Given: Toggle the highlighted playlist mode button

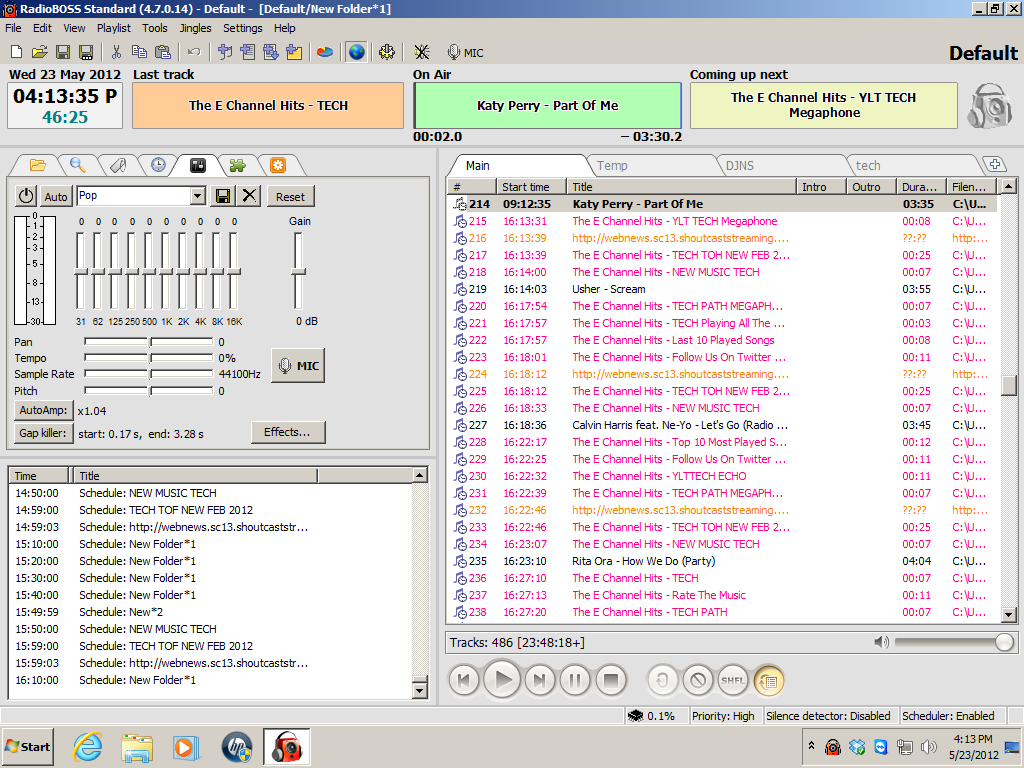Looking at the screenshot, I should 769,680.
